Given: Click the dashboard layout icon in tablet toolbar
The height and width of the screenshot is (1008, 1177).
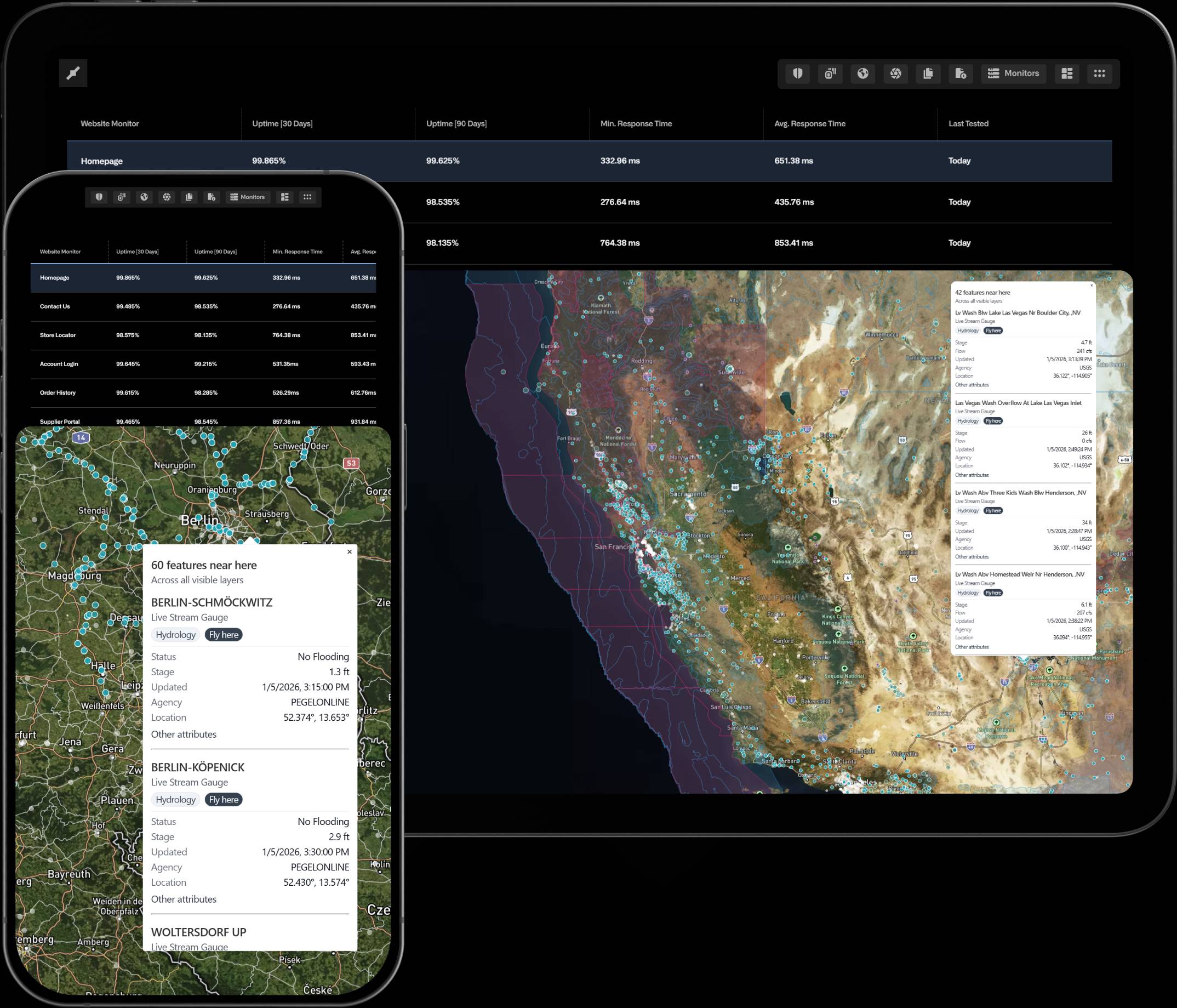Looking at the screenshot, I should click(x=1067, y=73).
